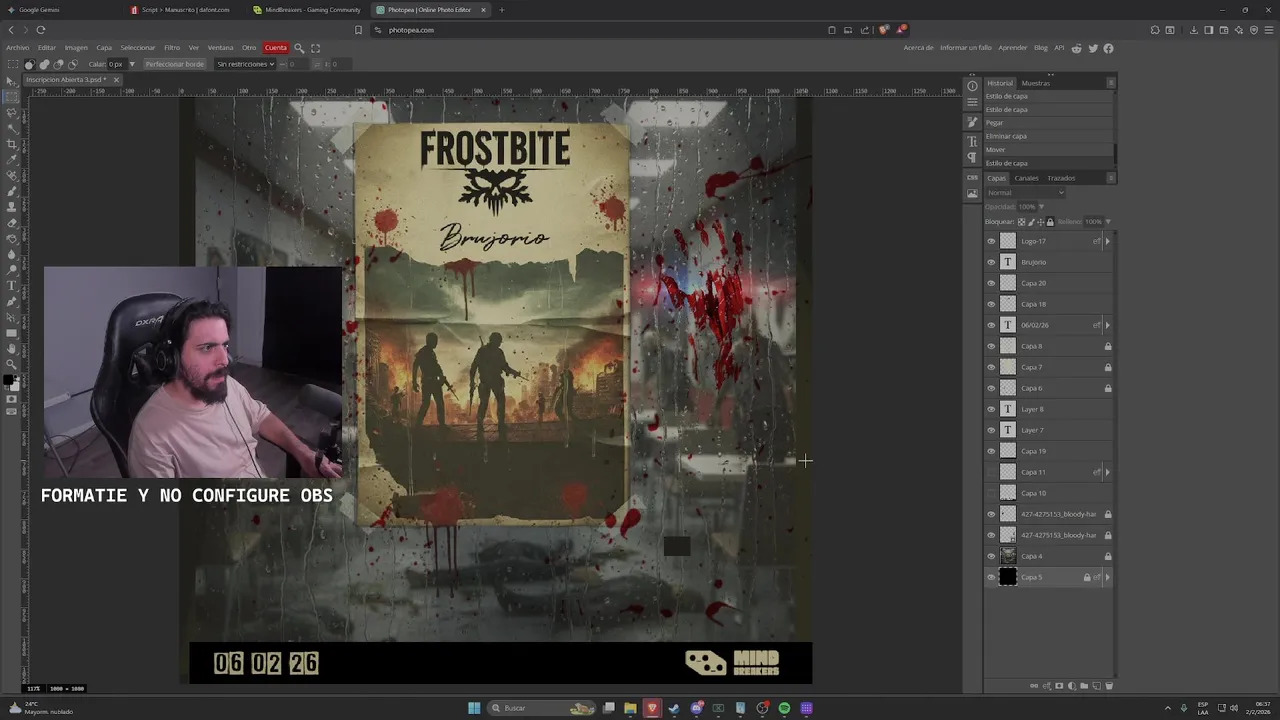Open the Informar un fallo link
Image resolution: width=1280 pixels, height=720 pixels.
pos(966,48)
